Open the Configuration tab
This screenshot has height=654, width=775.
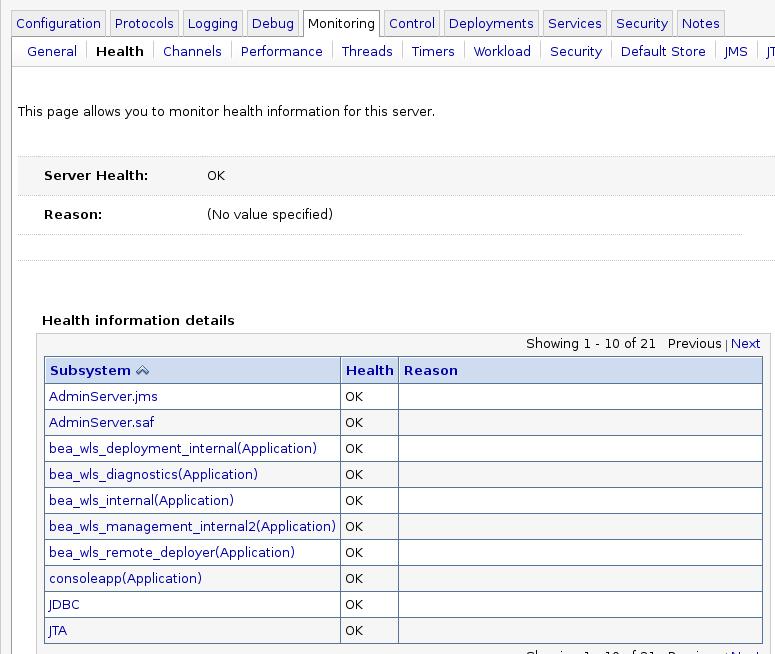(58, 24)
